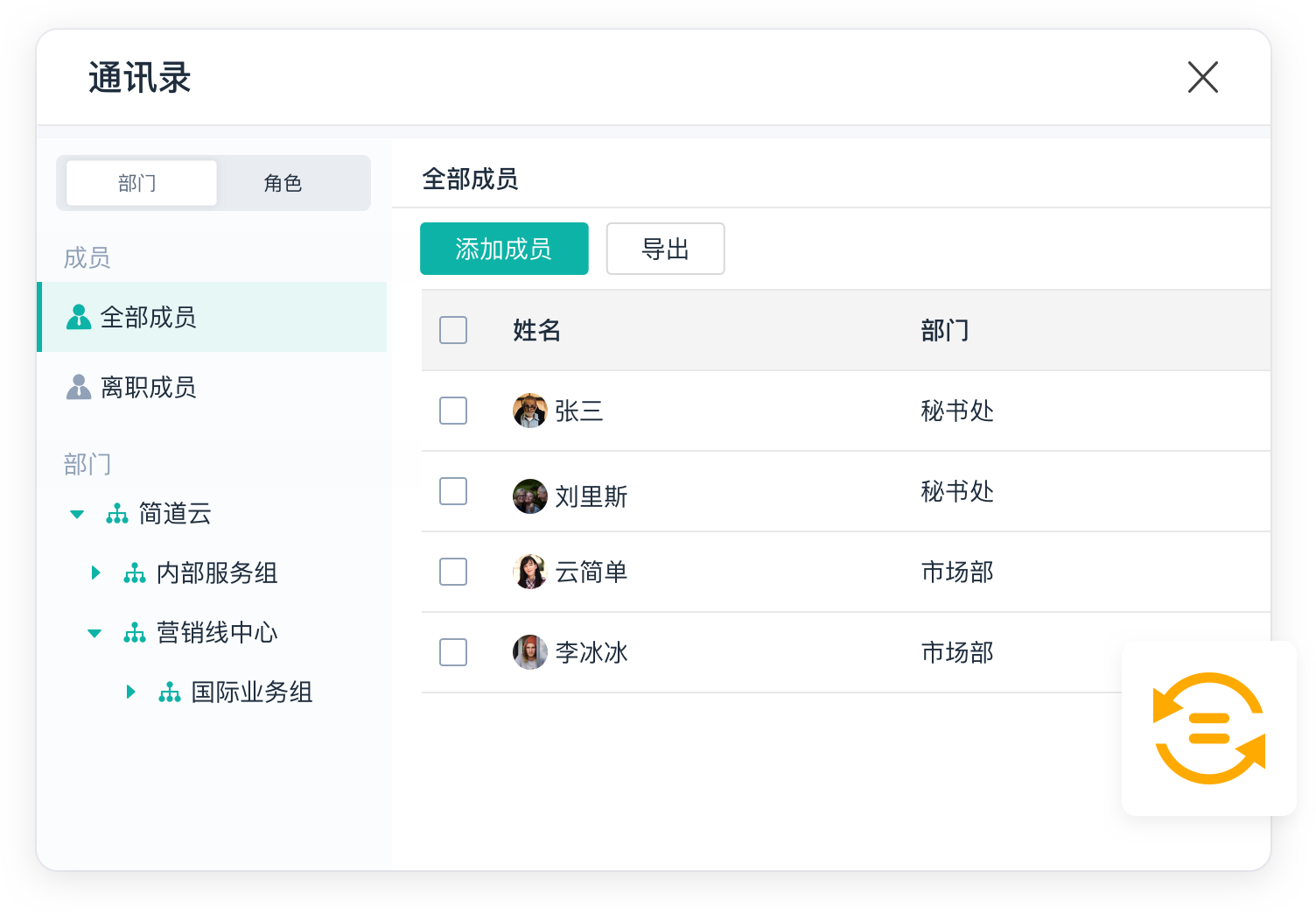This screenshot has height=914, width=1316.
Task: Check the box for 刘里斯
Action: click(453, 491)
